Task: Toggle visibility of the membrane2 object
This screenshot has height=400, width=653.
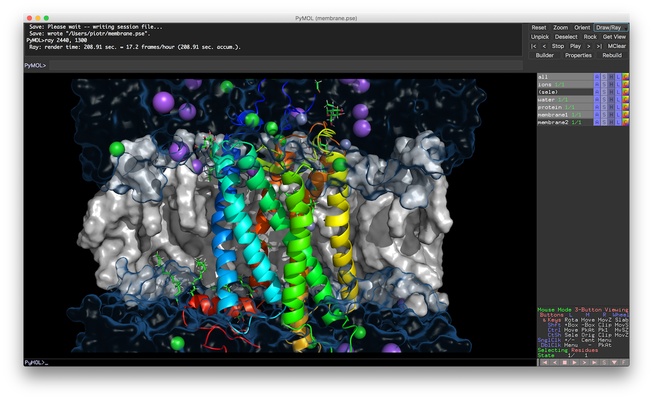Action: (x=565, y=122)
